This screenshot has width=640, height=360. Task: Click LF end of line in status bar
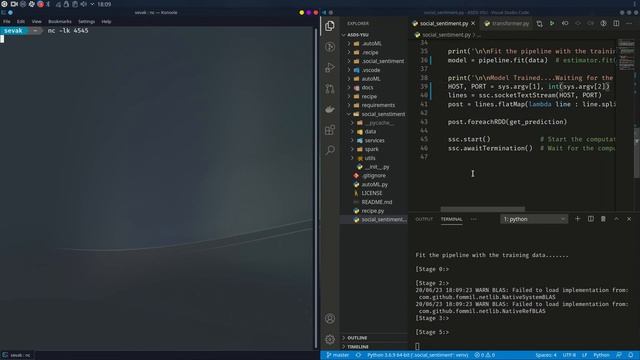click(x=584, y=355)
